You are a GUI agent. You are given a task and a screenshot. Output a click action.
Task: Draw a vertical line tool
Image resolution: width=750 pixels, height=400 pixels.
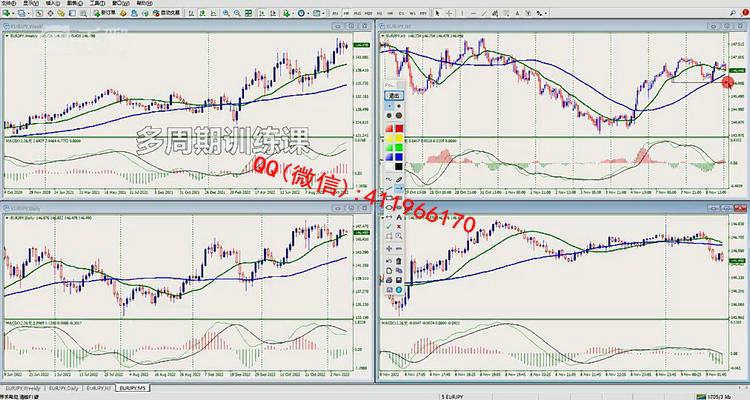462,13
